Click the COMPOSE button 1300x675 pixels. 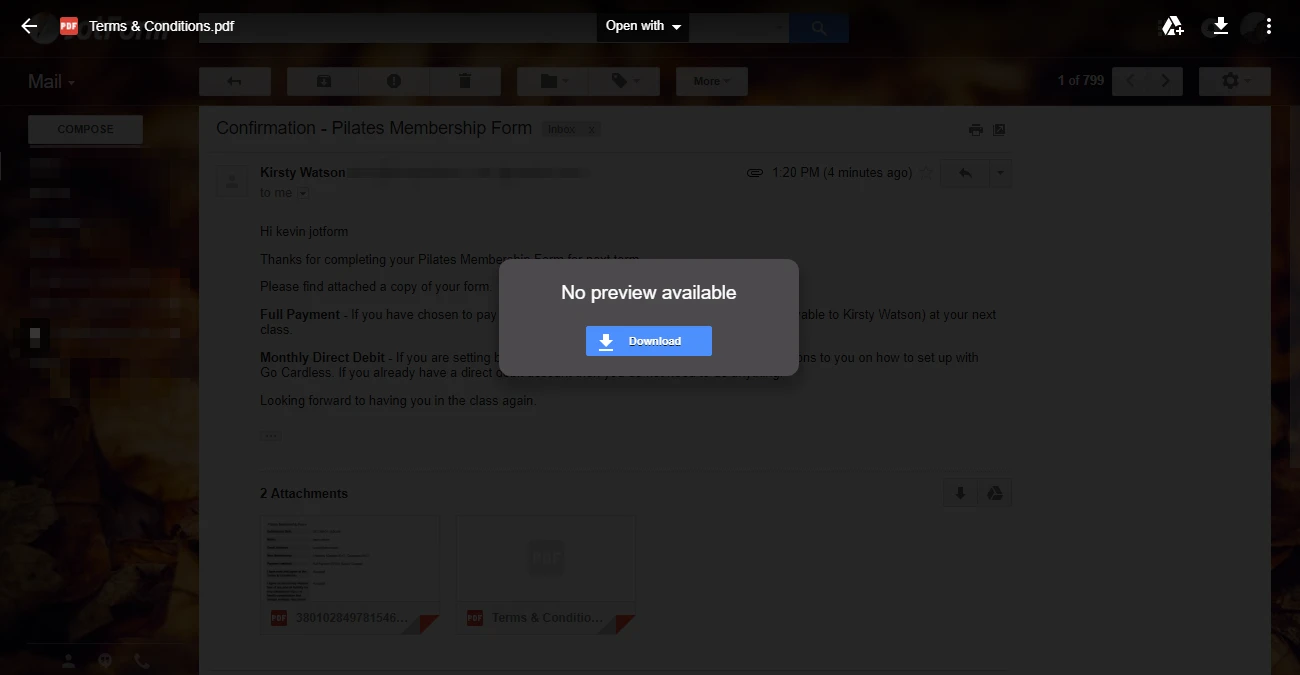point(85,129)
